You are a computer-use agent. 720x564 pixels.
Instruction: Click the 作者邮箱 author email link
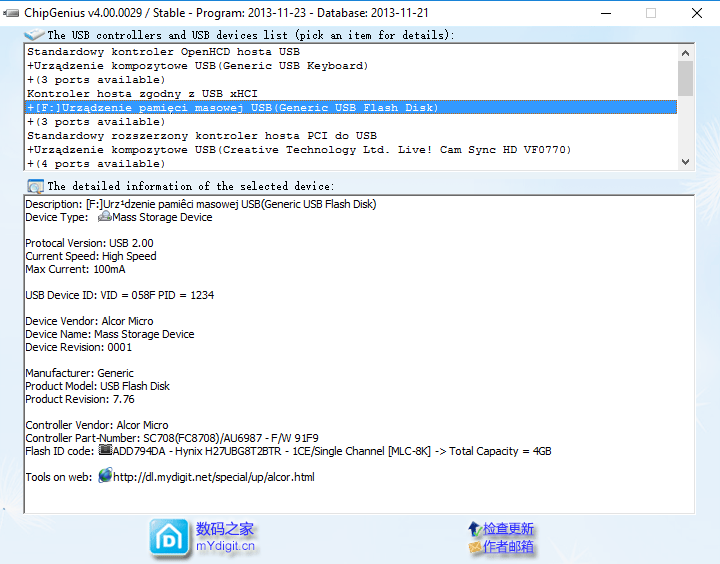(x=508, y=547)
